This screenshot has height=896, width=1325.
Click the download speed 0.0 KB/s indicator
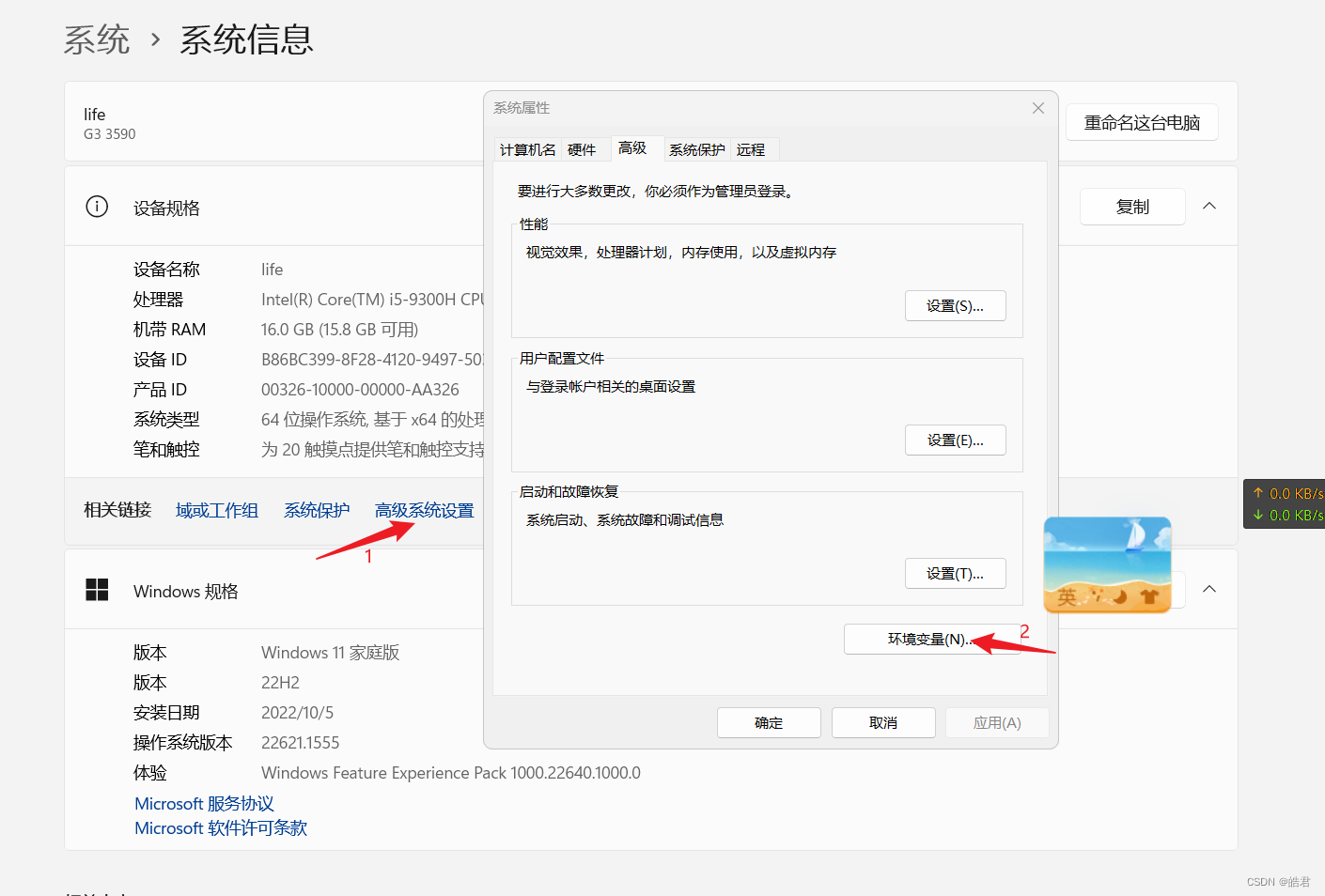[1287, 515]
